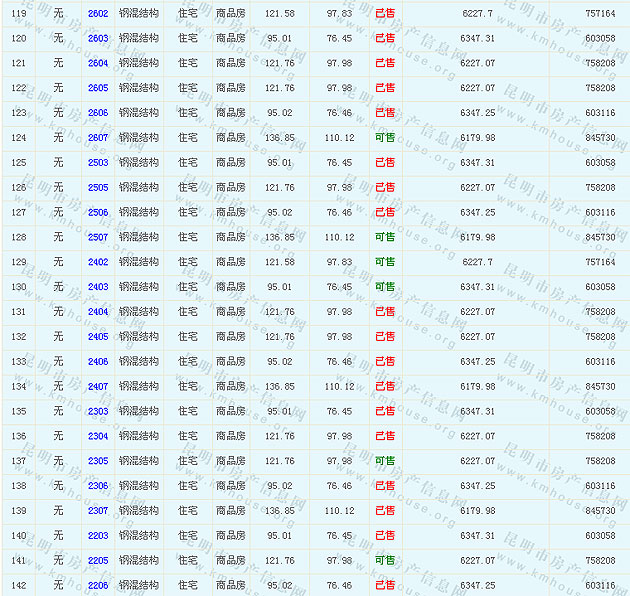Open room 2603 details link
630x596 pixels.
pos(98,38)
